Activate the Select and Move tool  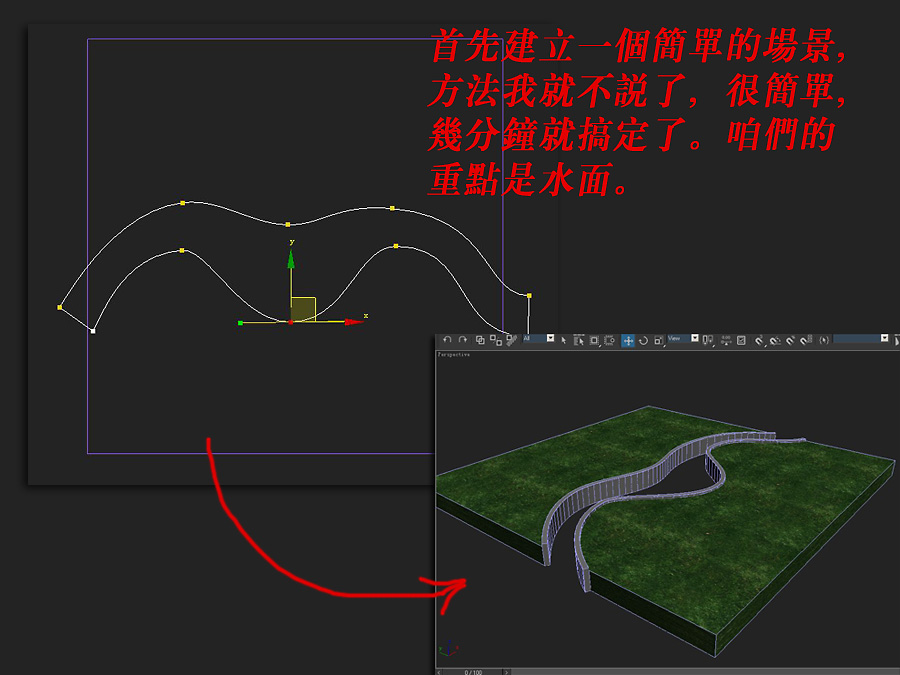(x=629, y=340)
